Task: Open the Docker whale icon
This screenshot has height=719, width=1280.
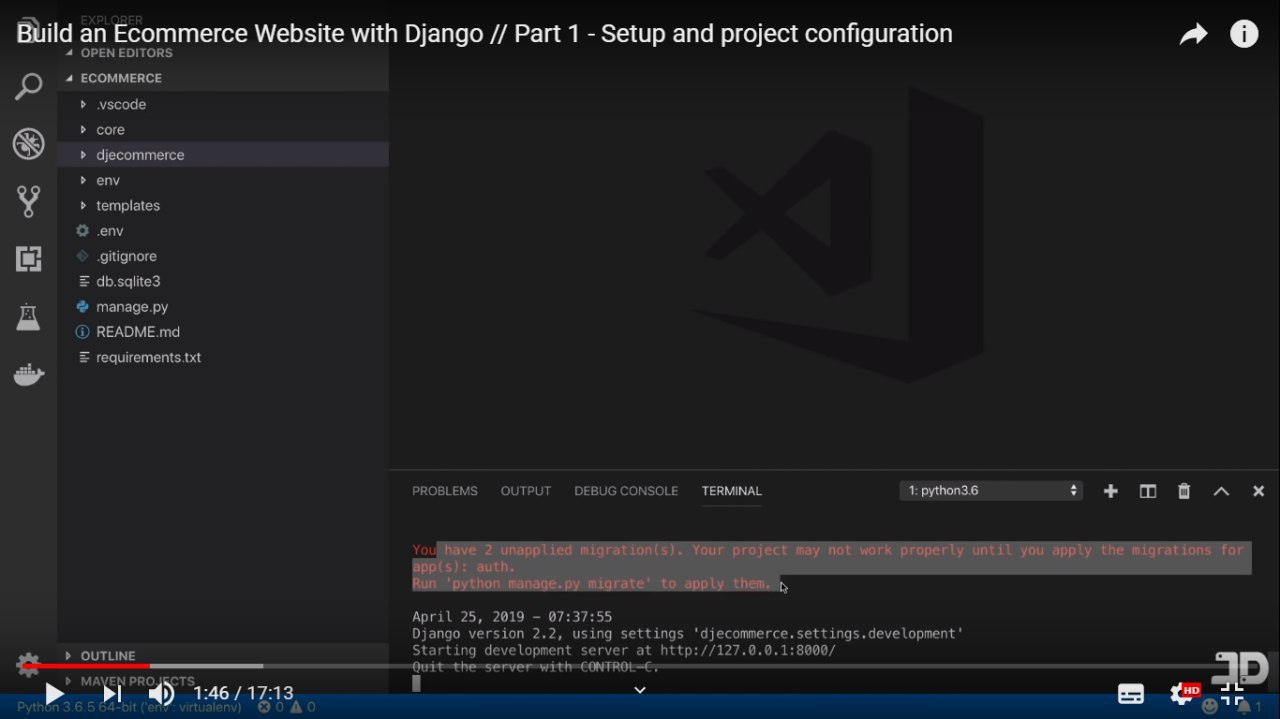Action: [x=28, y=375]
